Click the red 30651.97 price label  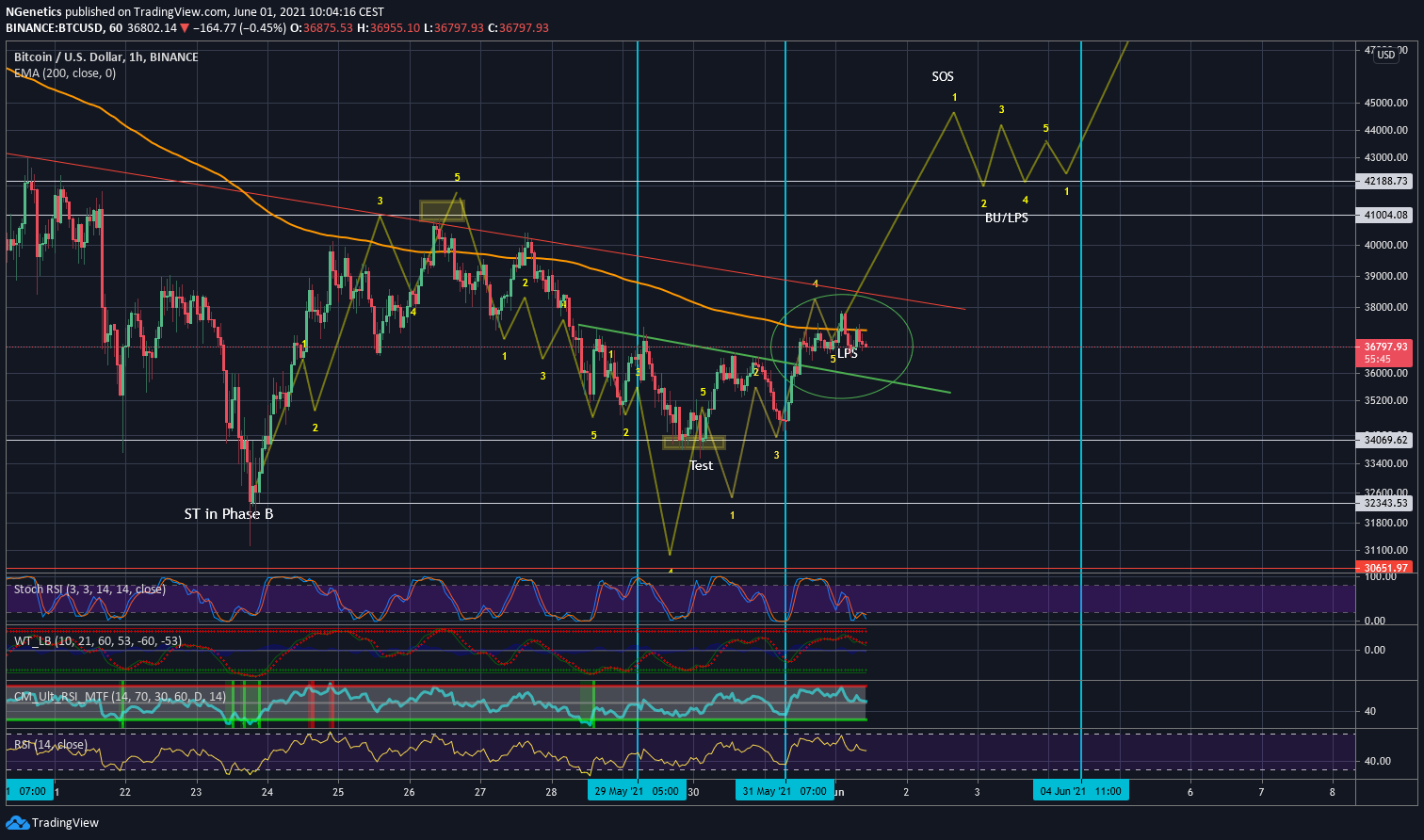point(1386,567)
